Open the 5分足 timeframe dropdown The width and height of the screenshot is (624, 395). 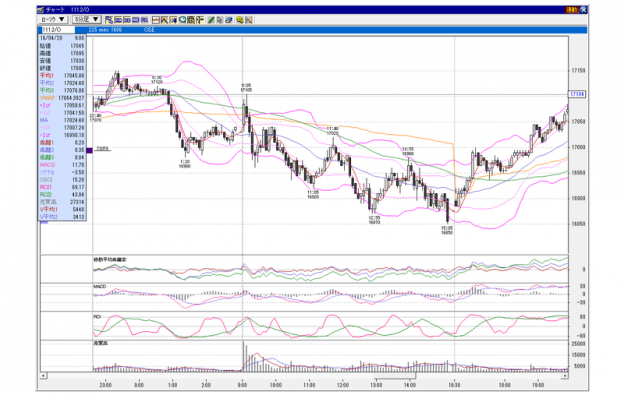coord(87,19)
